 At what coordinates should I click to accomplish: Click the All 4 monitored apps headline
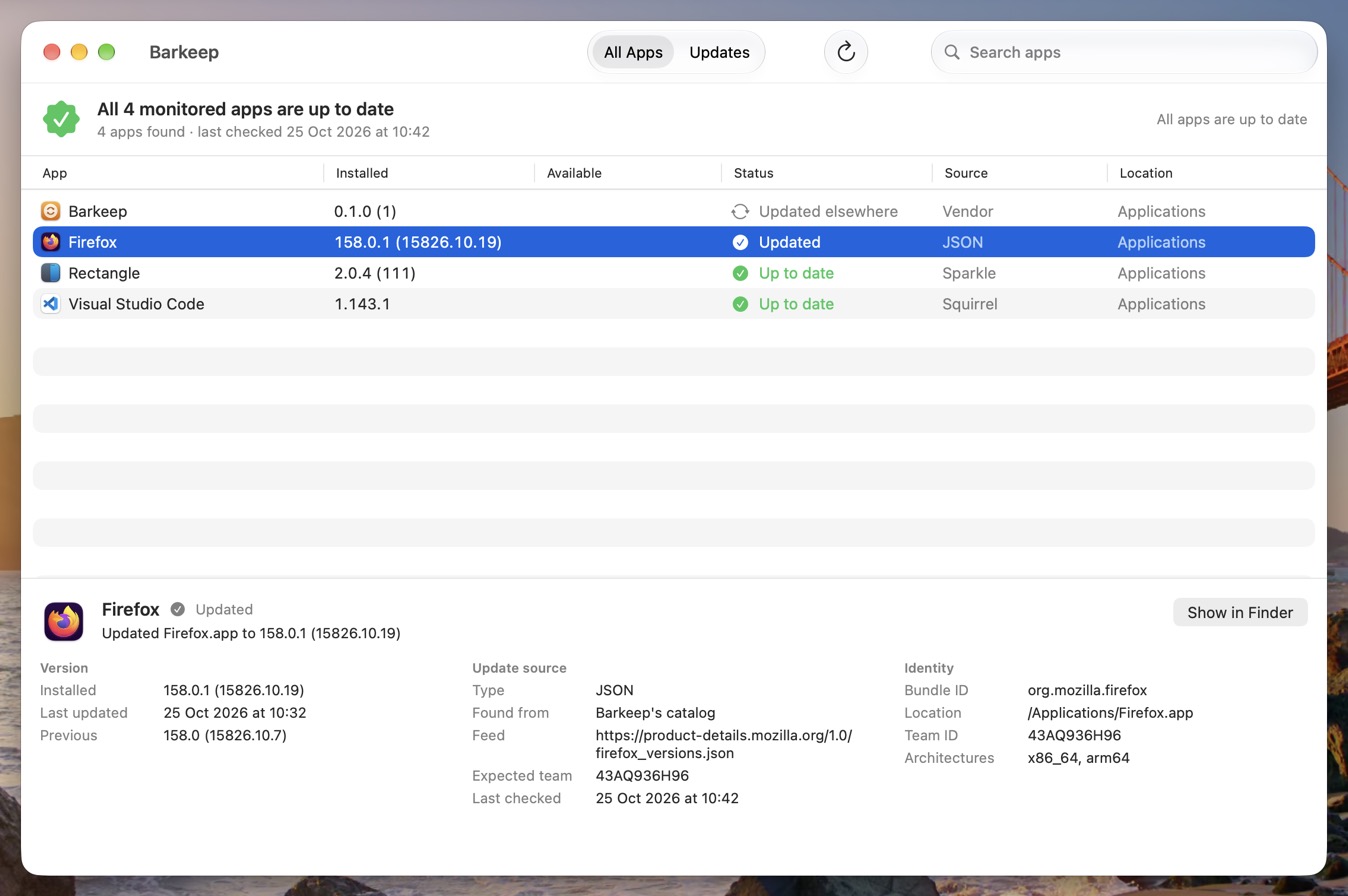point(245,109)
